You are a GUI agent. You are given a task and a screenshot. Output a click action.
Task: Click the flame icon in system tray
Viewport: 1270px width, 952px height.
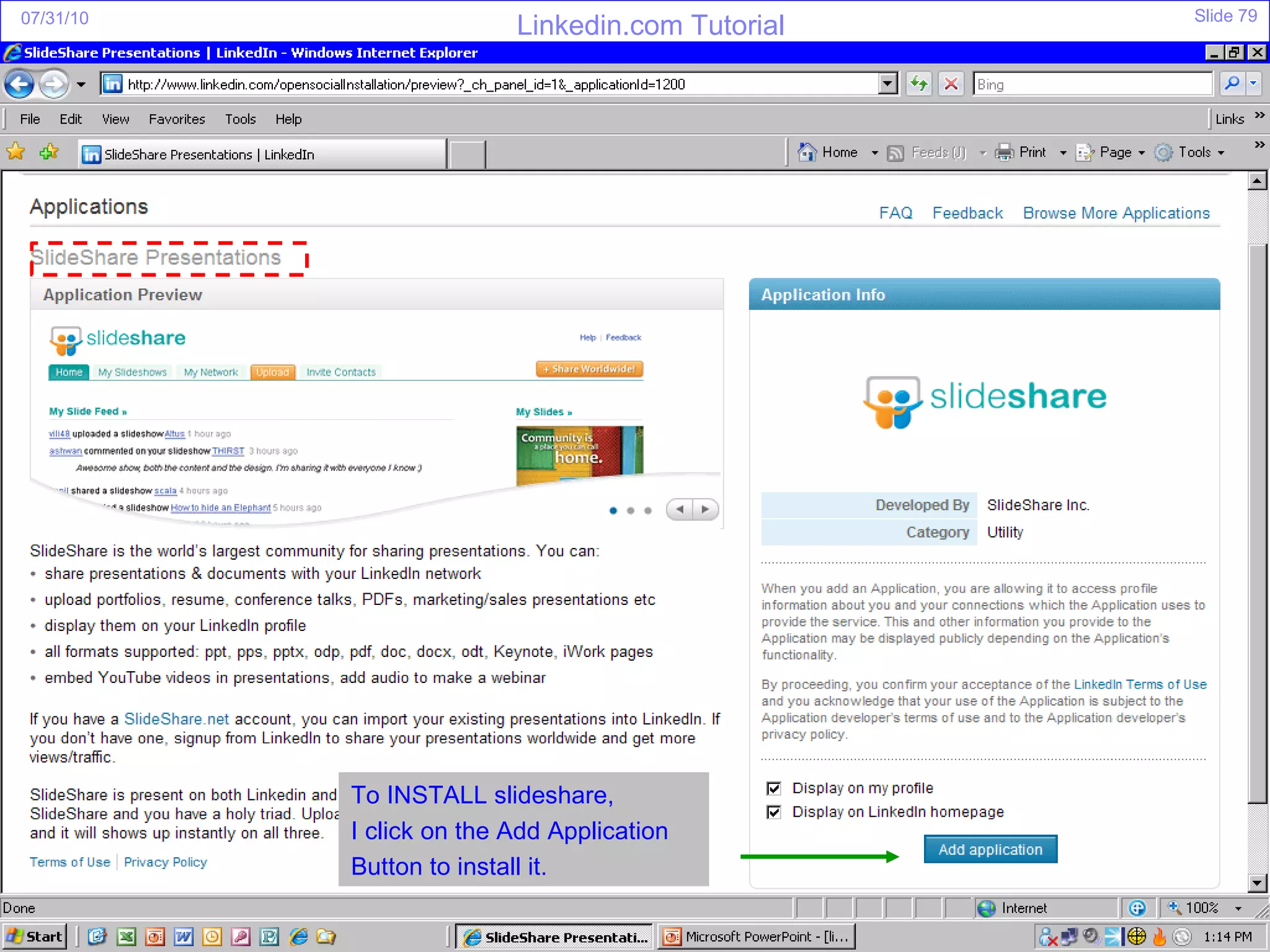[1158, 937]
